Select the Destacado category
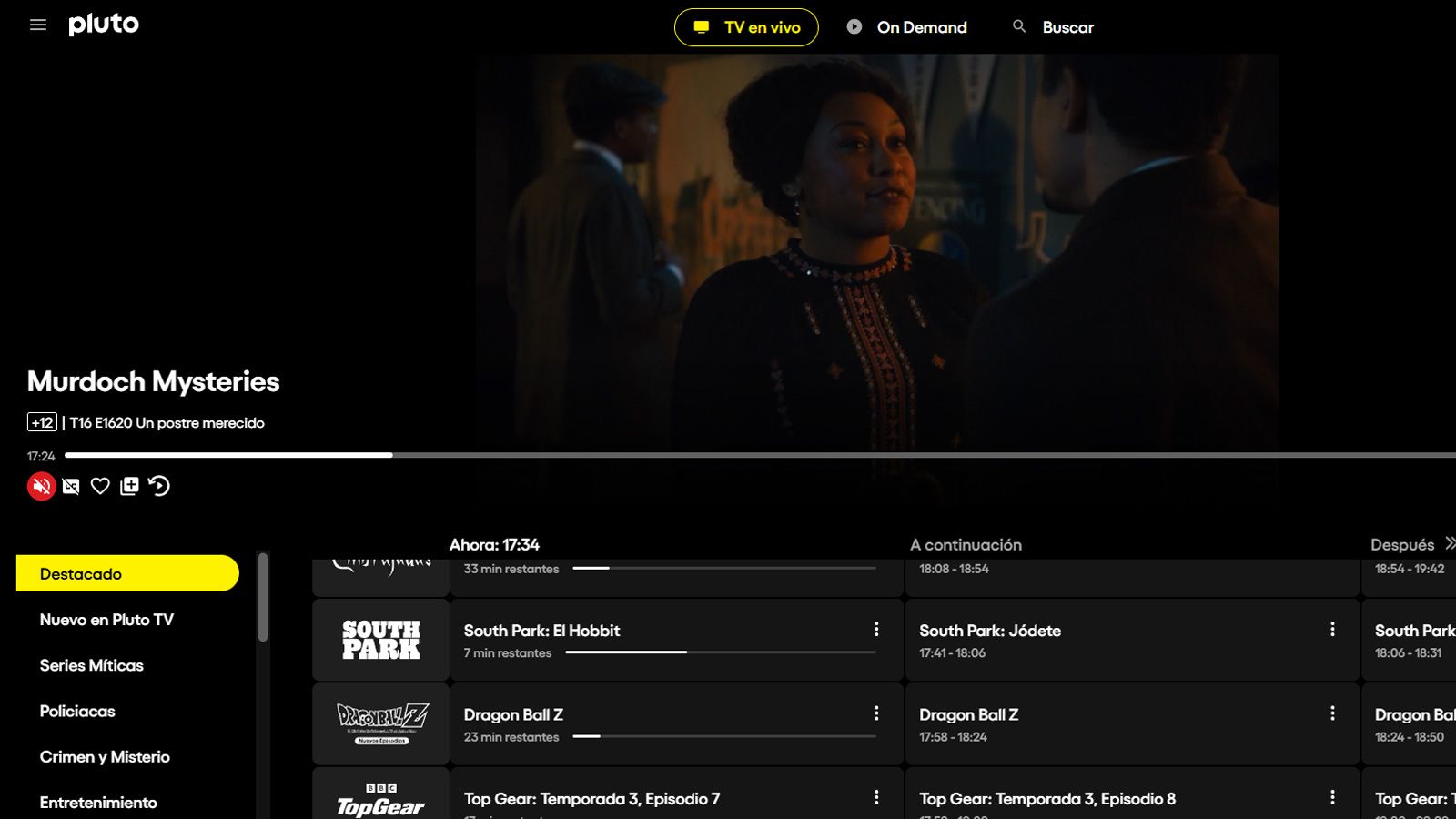This screenshot has width=1456, height=819. click(127, 573)
